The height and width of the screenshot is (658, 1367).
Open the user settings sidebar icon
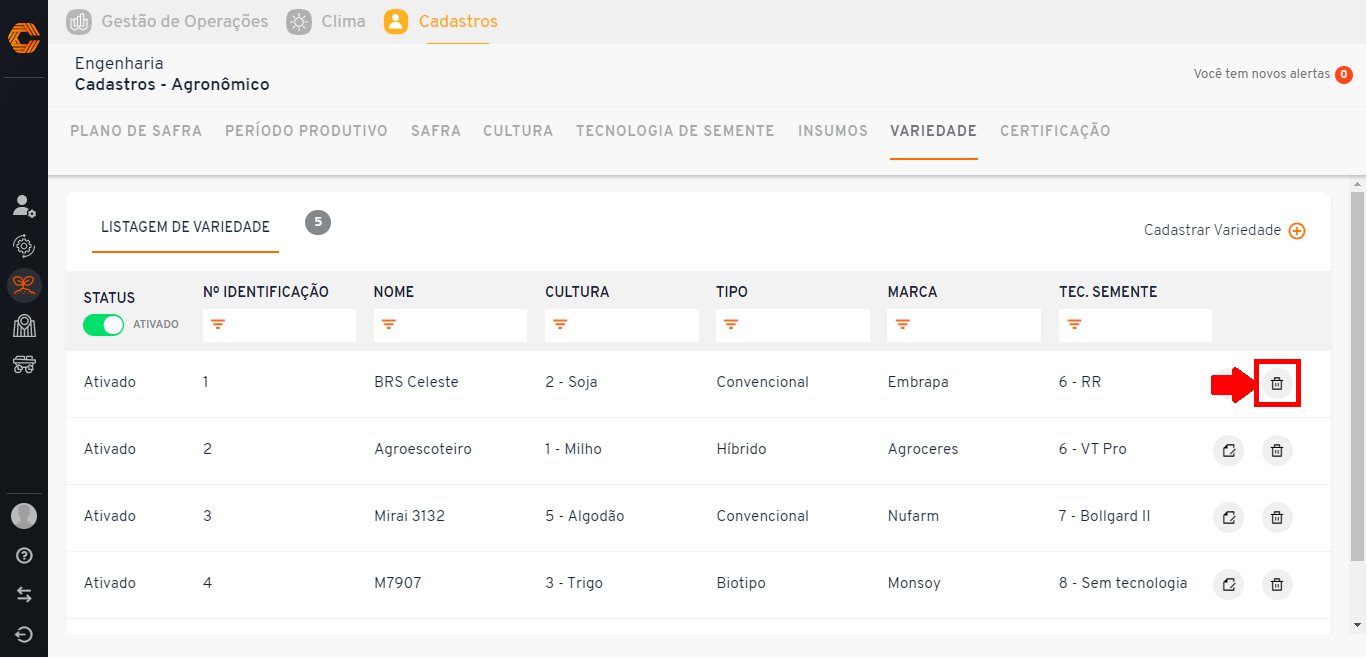point(24,206)
